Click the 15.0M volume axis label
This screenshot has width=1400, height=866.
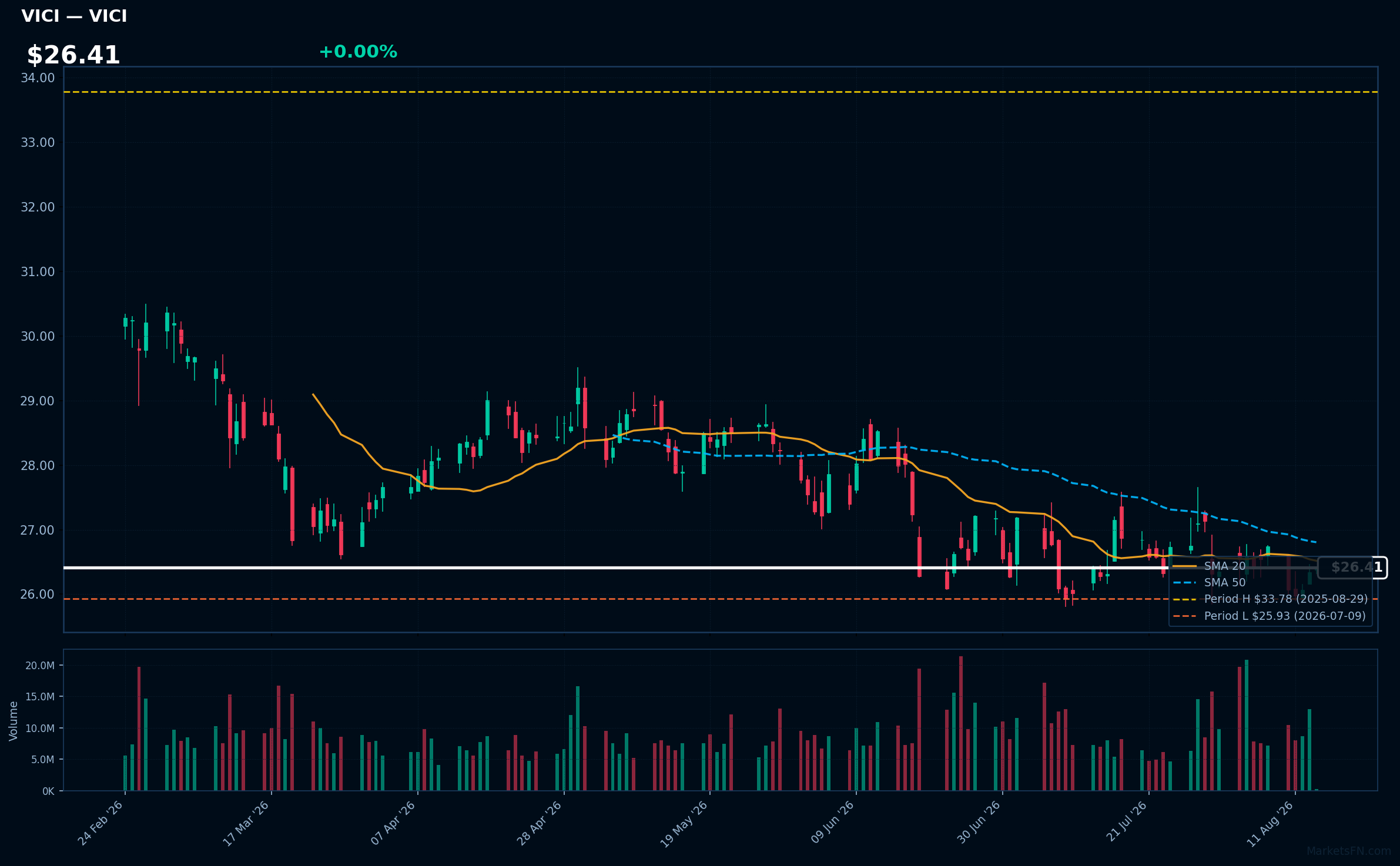pyautogui.click(x=40, y=697)
